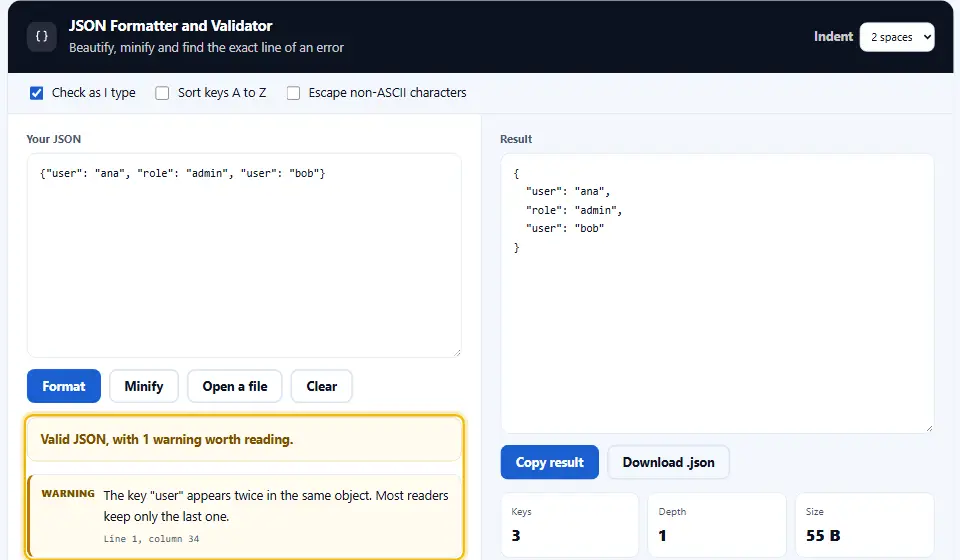Click the resize grip of the Your JSON textarea

tap(457, 353)
